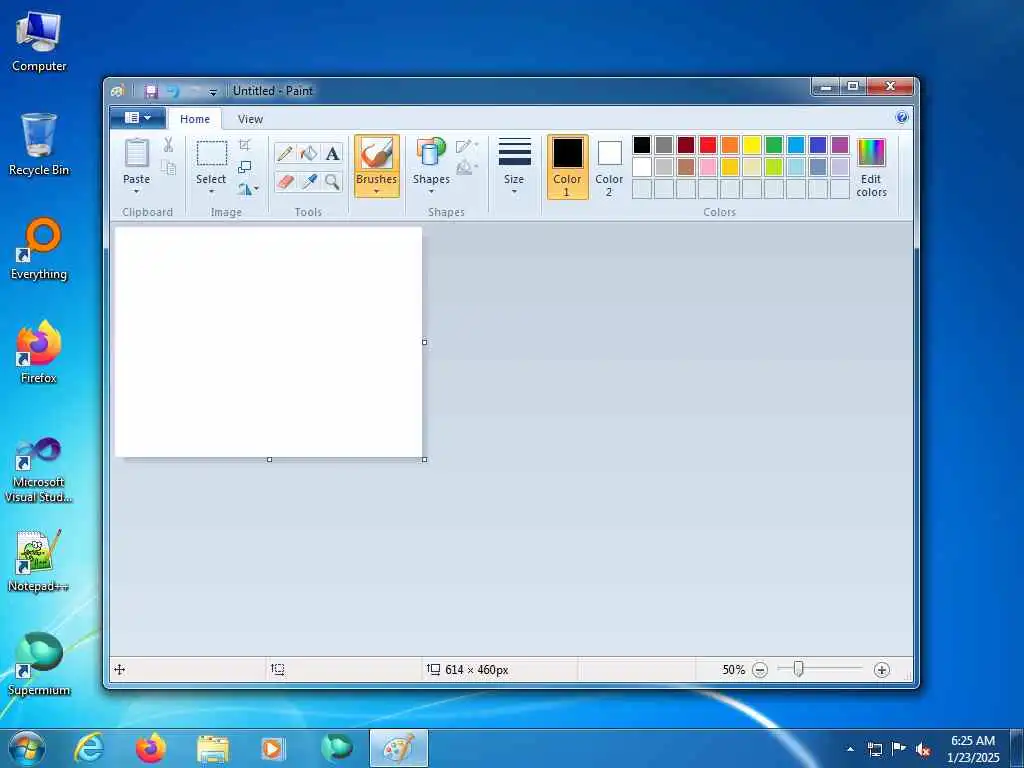This screenshot has height=768, width=1024.
Task: Open the Shape outline dropdown
Action: [x=468, y=146]
